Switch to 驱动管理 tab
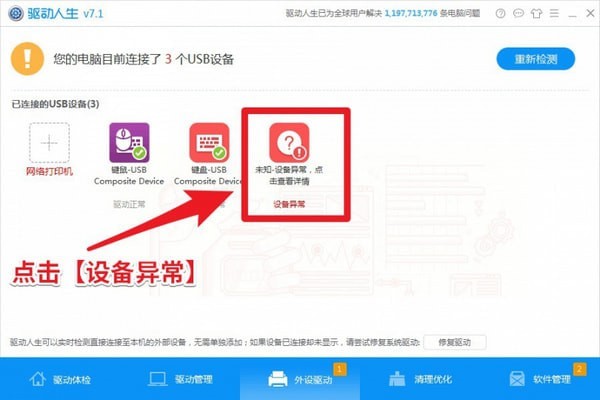Viewport: 600px width, 400px height. [x=180, y=380]
